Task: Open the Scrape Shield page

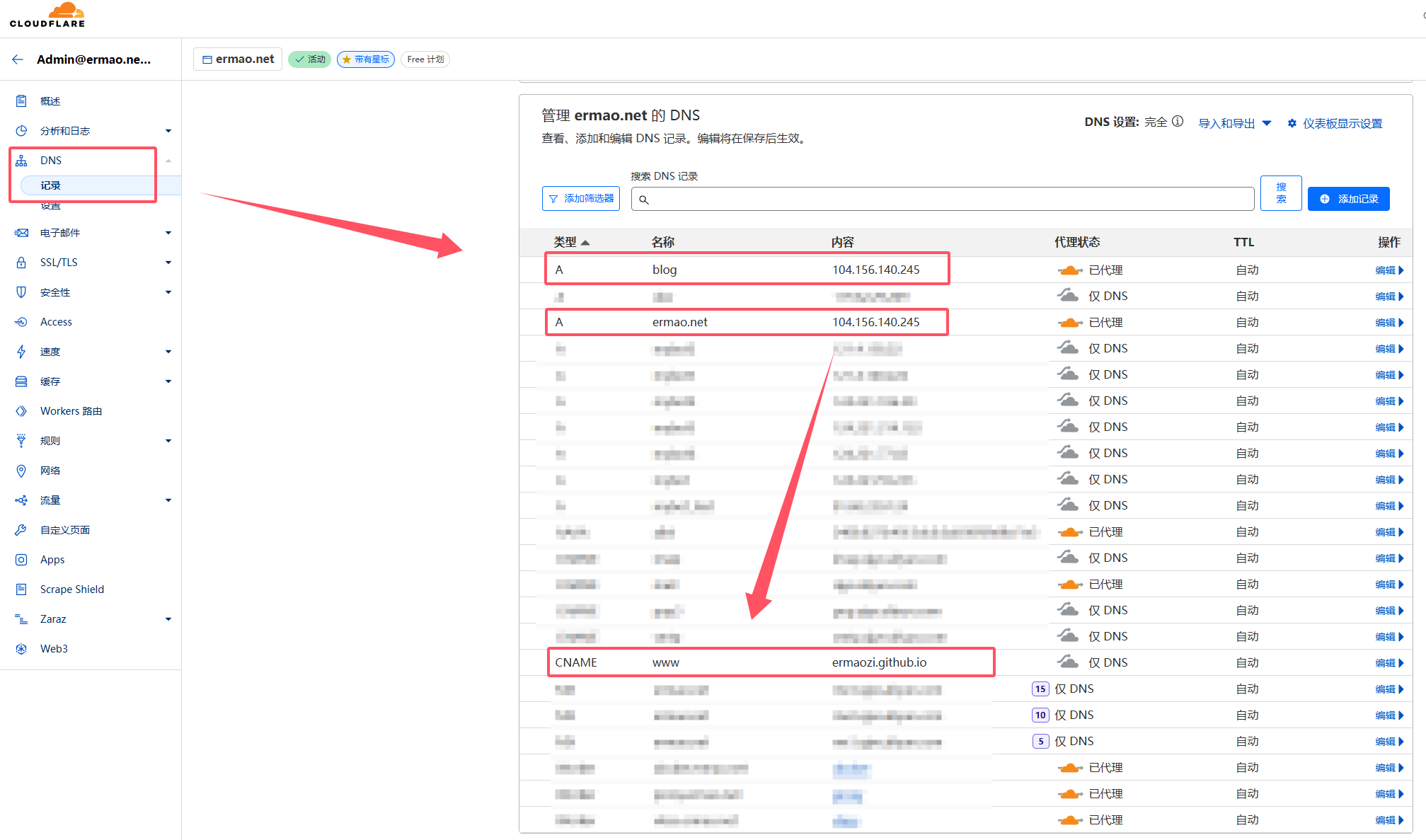Action: click(x=71, y=589)
